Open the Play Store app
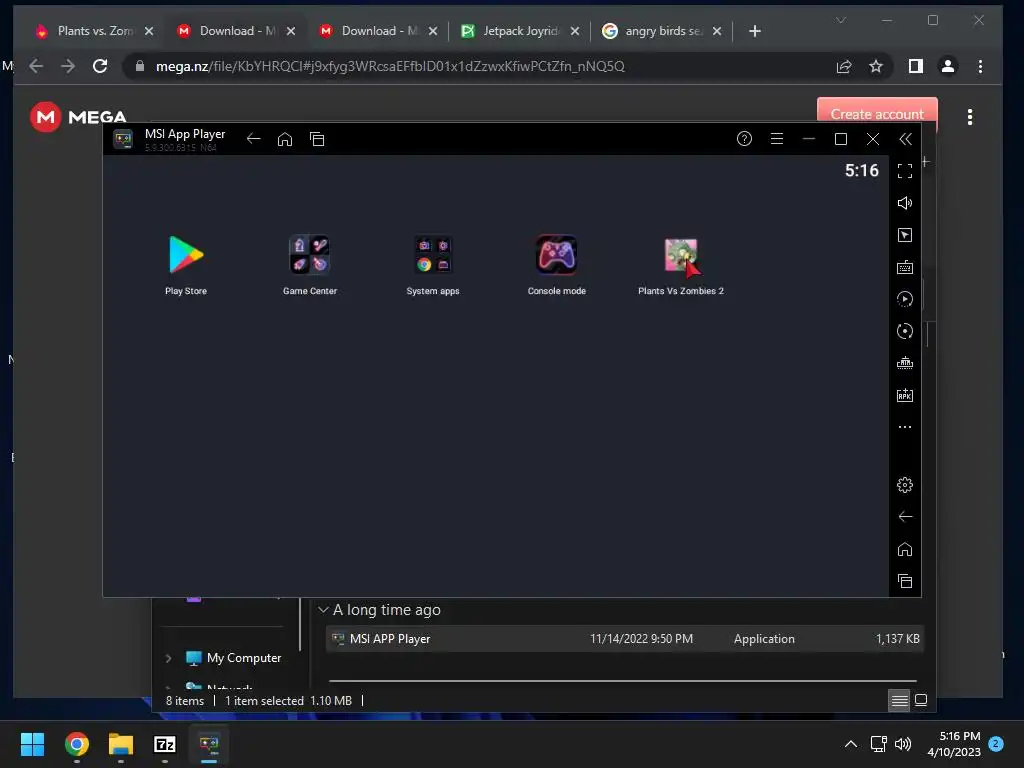Viewport: 1024px width, 768px height. click(186, 255)
